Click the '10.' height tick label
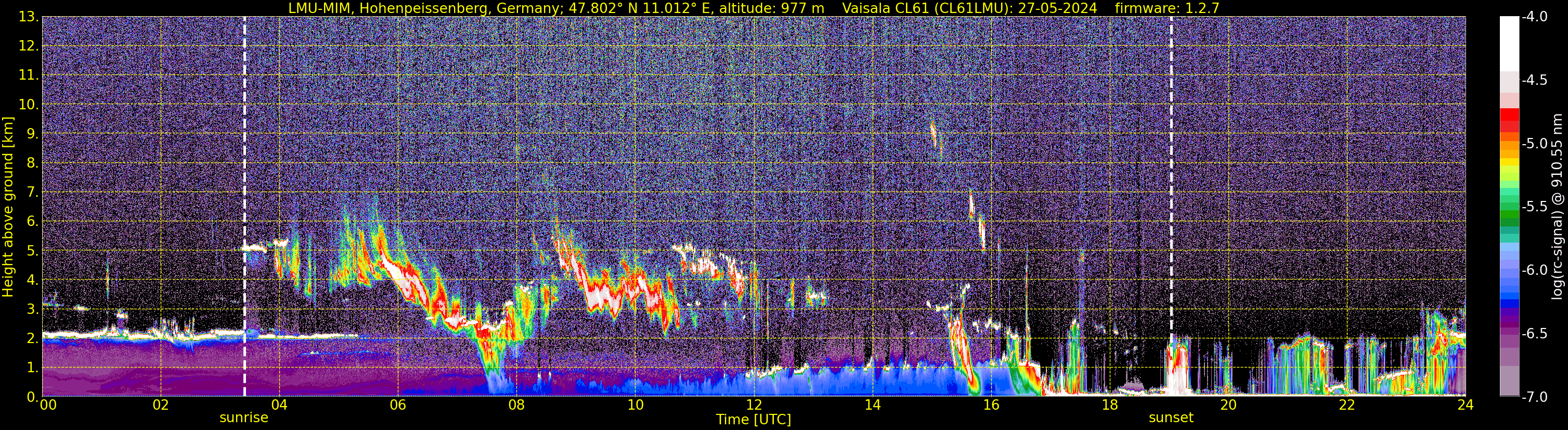 29,105
